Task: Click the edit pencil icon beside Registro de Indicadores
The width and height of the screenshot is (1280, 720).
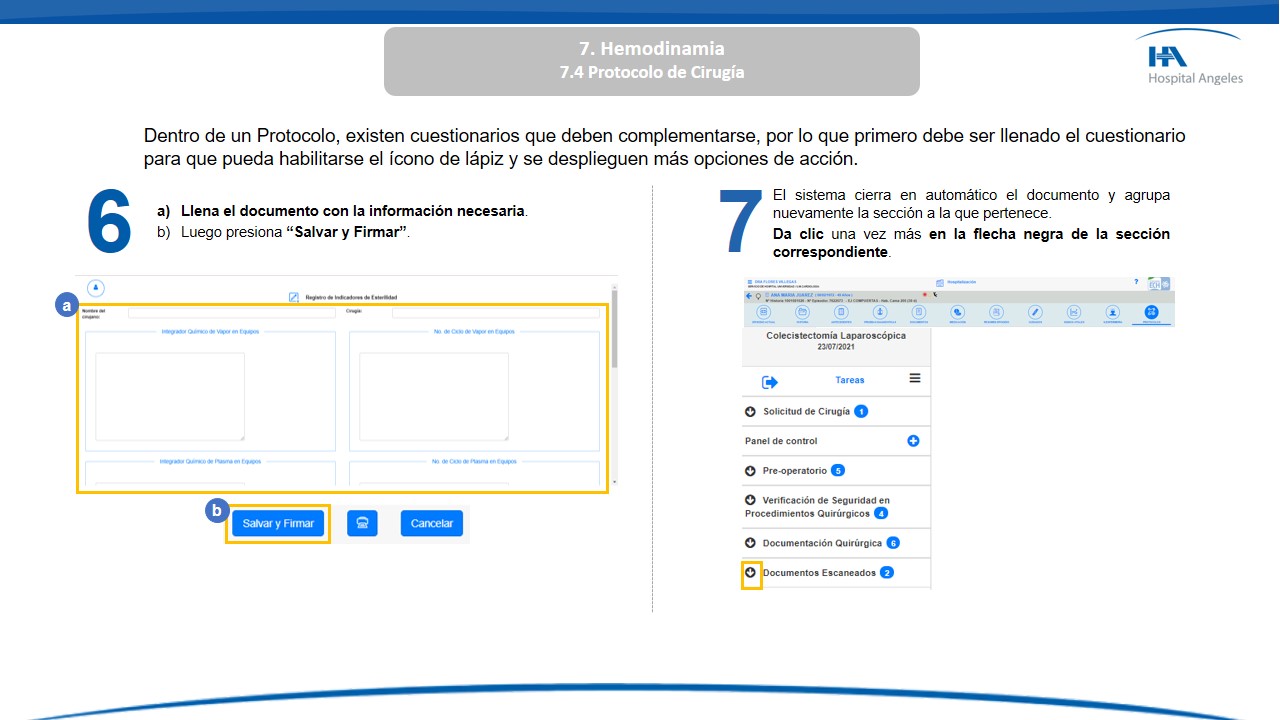Action: (294, 297)
